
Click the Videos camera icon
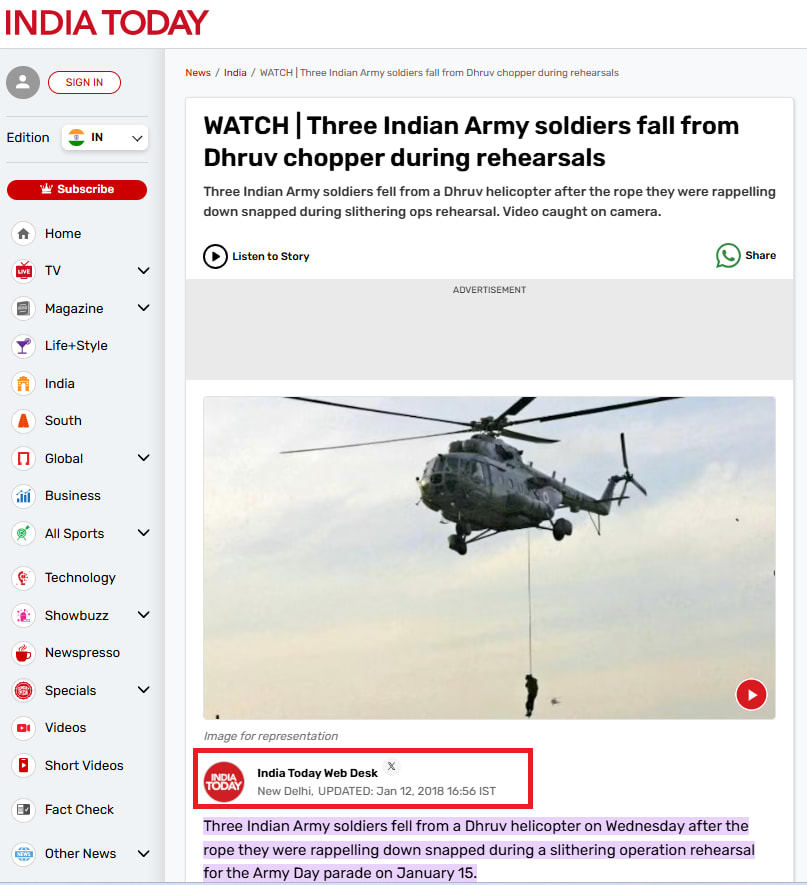coord(23,728)
